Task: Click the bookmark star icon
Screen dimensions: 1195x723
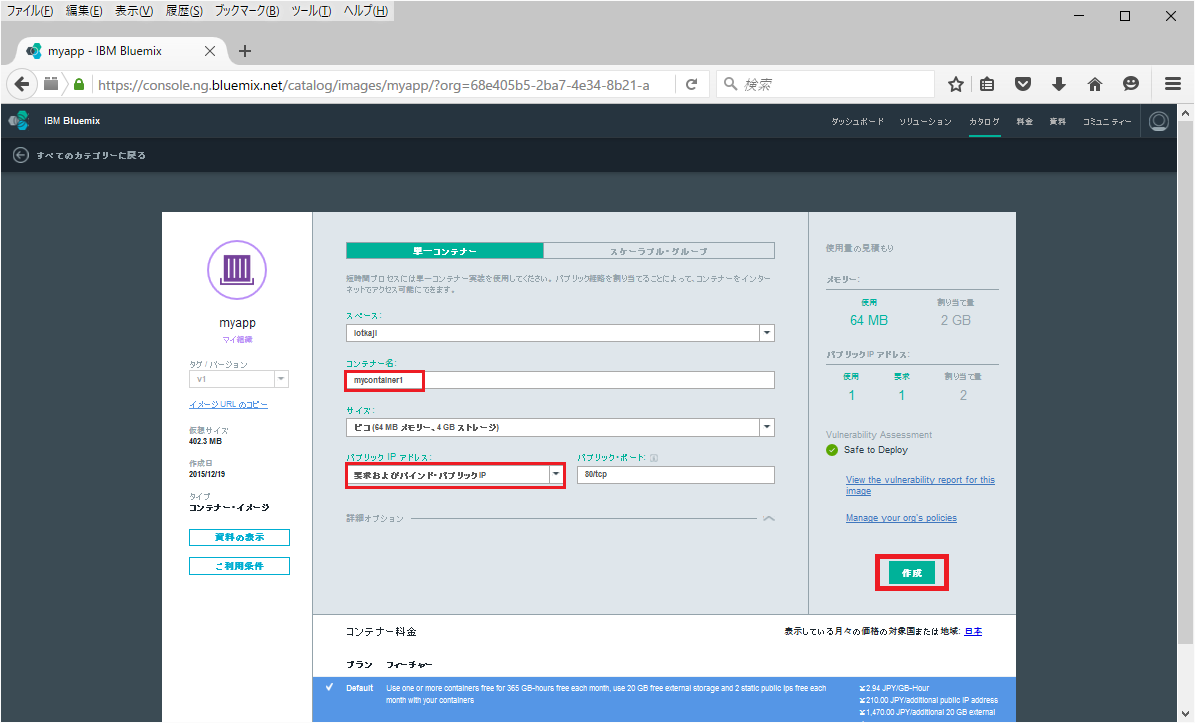Action: point(956,84)
